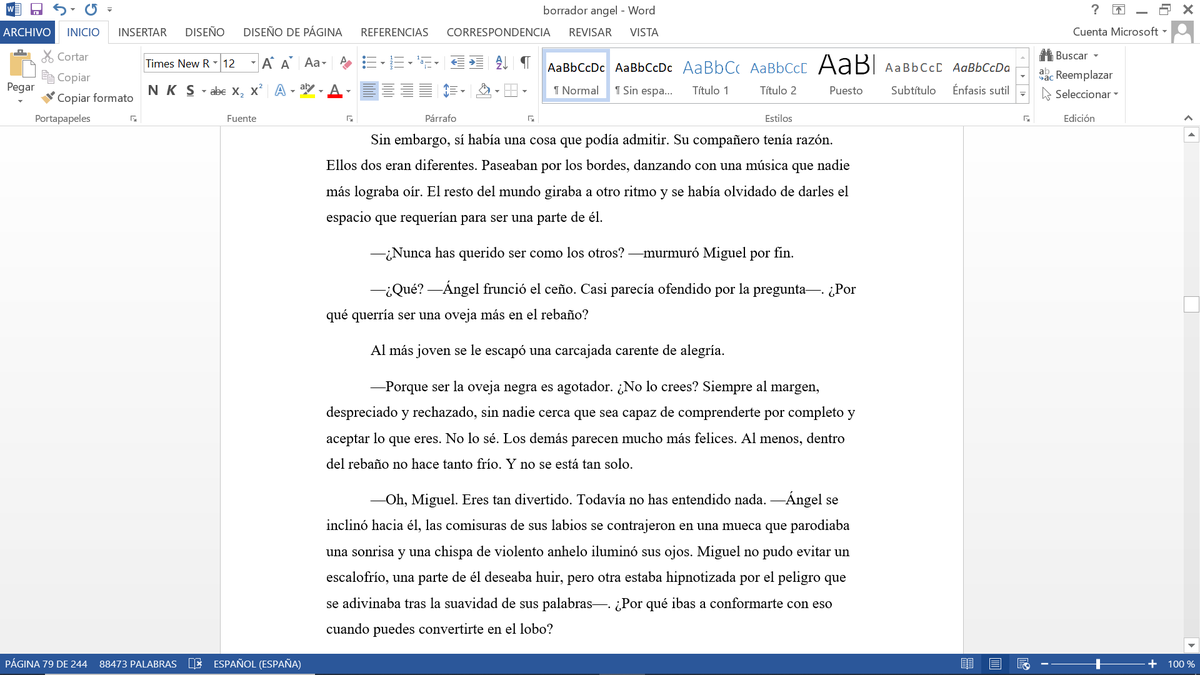Toggle align text right

407,90
